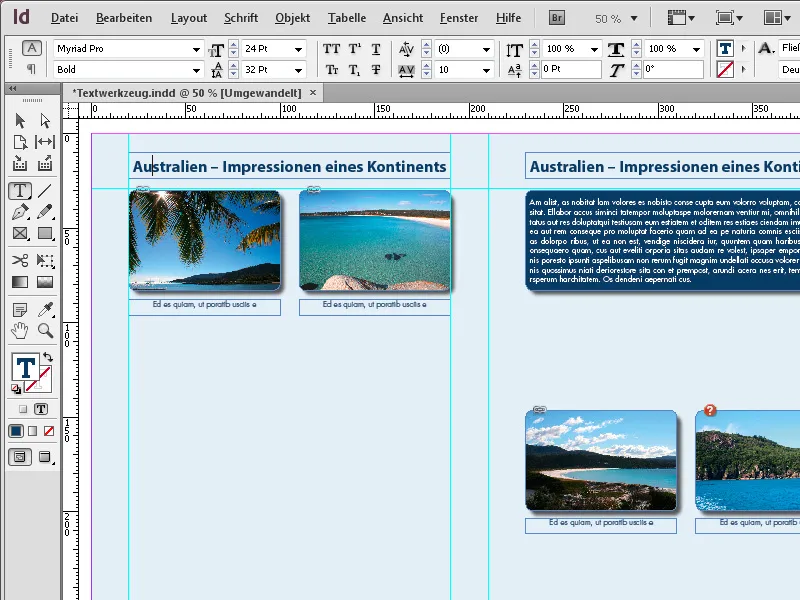This screenshot has height=600, width=800.
Task: Click the baseline shift 0 Pt field
Action: coord(570,69)
